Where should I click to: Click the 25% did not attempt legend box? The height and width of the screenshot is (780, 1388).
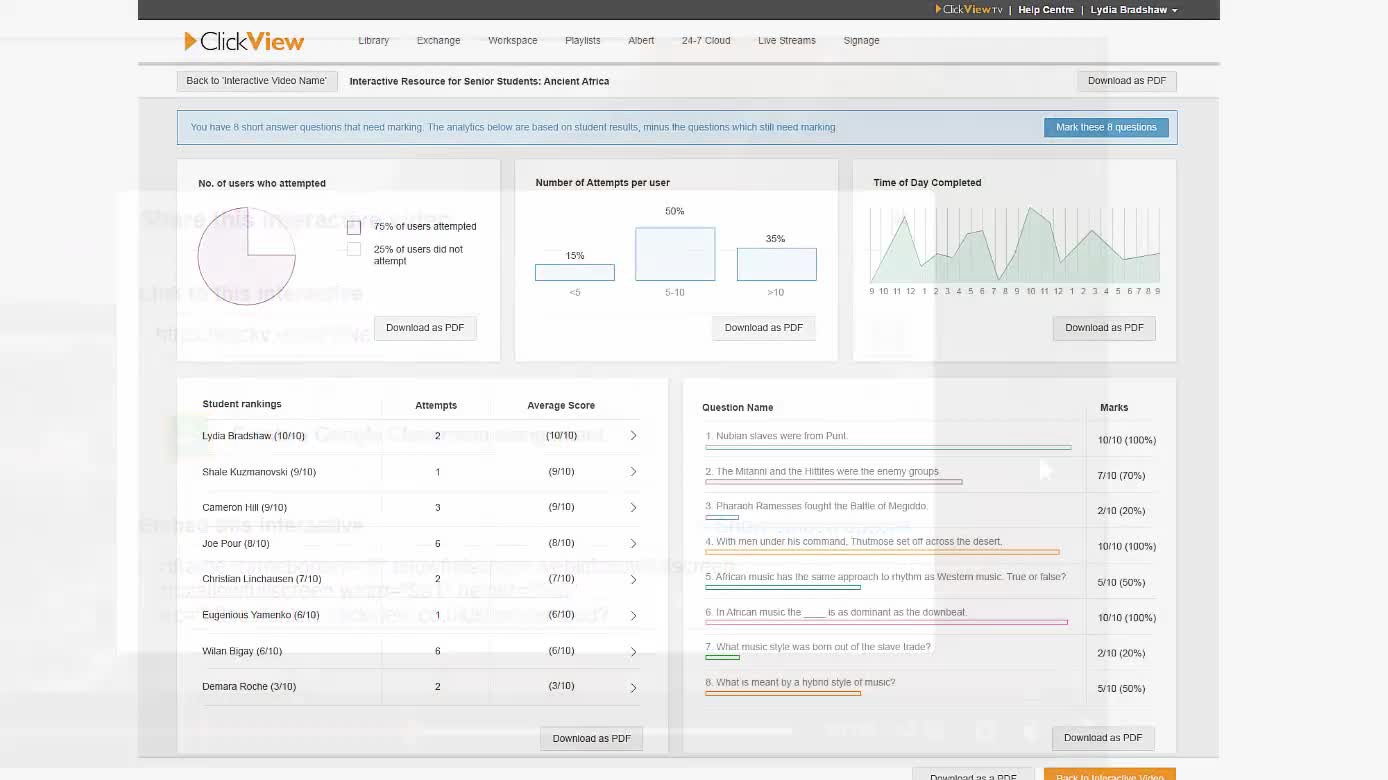click(x=353, y=249)
